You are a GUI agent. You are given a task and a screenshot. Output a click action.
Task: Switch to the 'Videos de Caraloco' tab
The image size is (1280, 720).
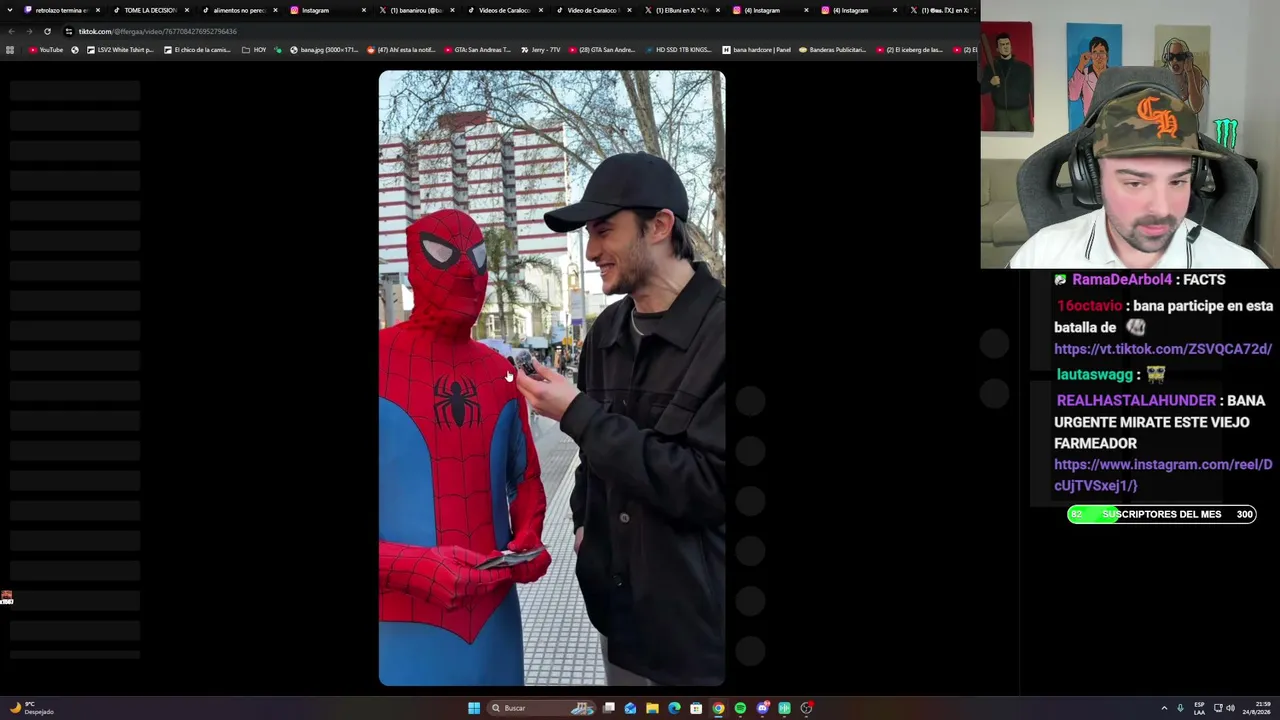(504, 10)
